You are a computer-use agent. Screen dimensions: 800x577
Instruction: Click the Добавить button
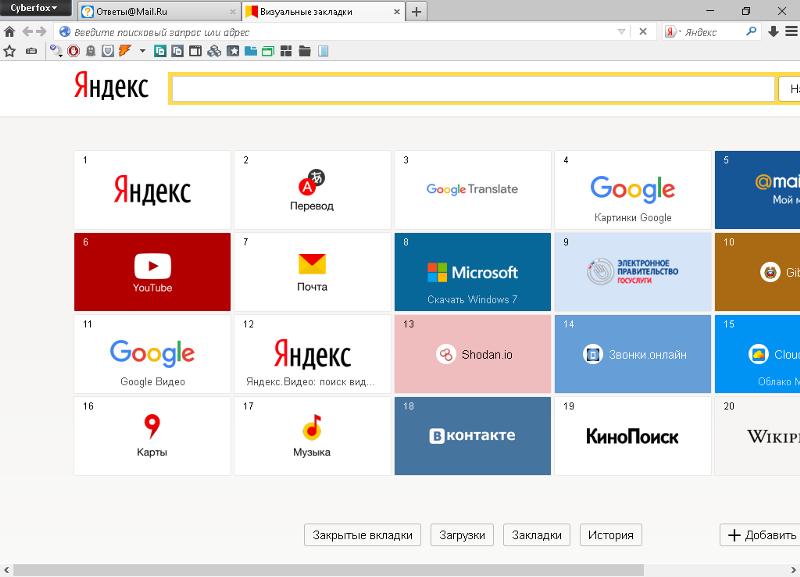pyautogui.click(x=760, y=535)
